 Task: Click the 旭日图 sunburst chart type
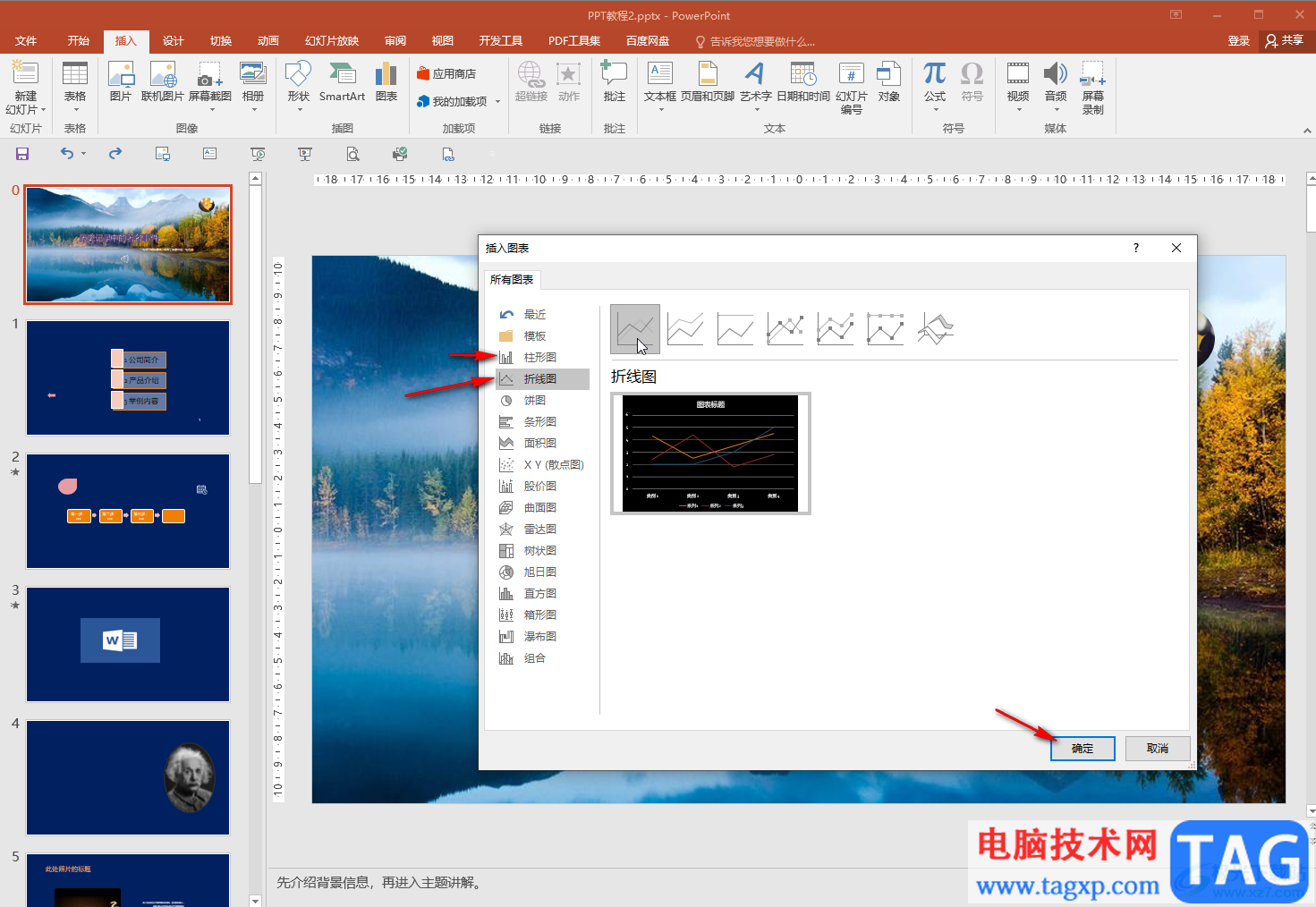coord(539,572)
